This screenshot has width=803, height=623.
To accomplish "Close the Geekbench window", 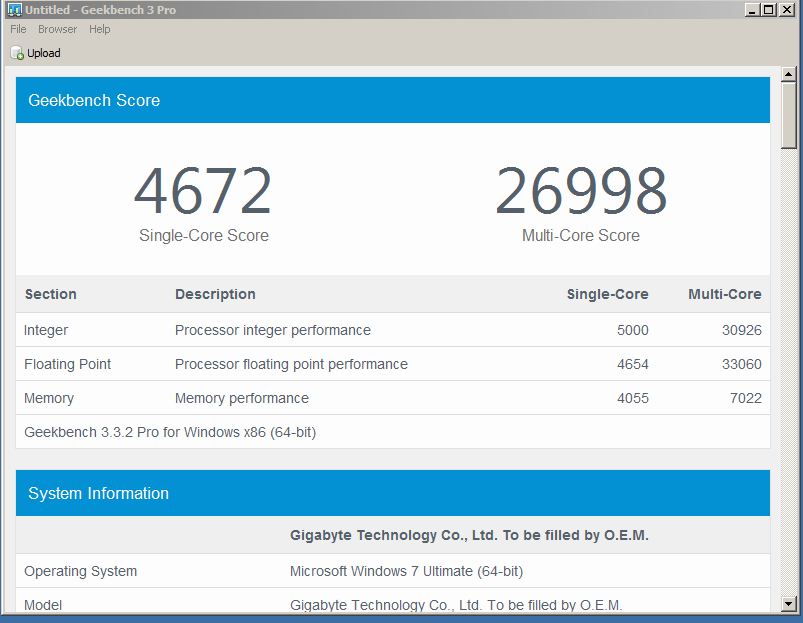I will [x=787, y=10].
